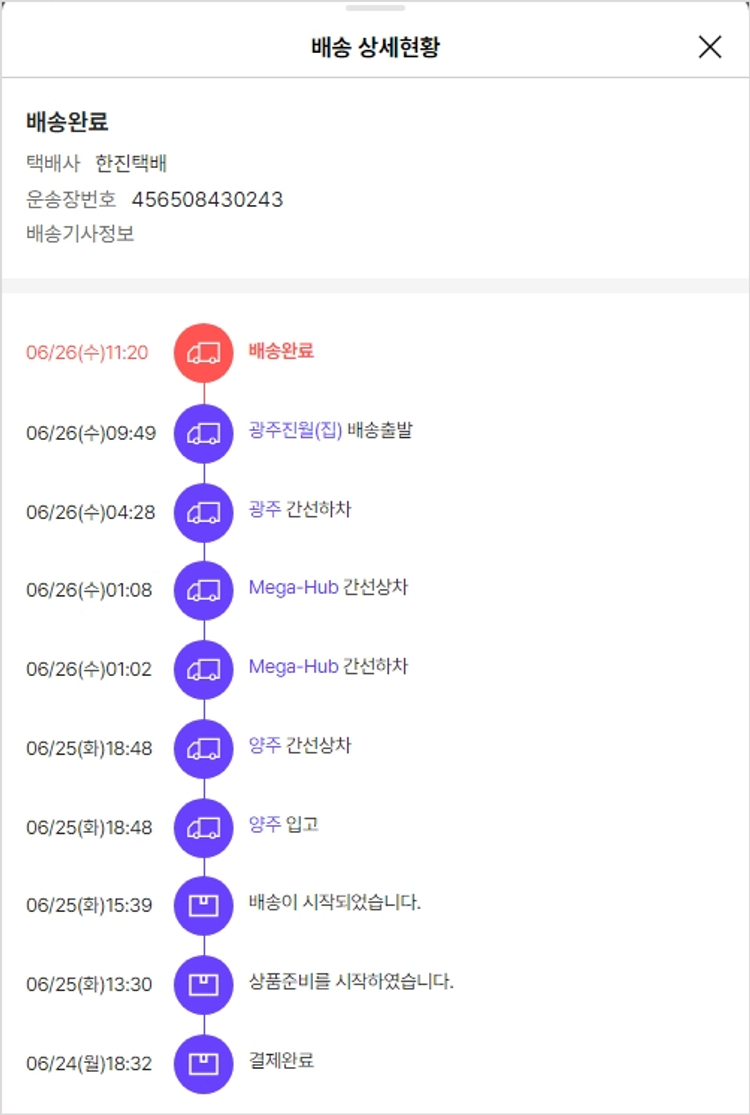Image resolution: width=750 pixels, height=1115 pixels.
Task: Click the truck icon beside 양주 입고
Action: (204, 827)
